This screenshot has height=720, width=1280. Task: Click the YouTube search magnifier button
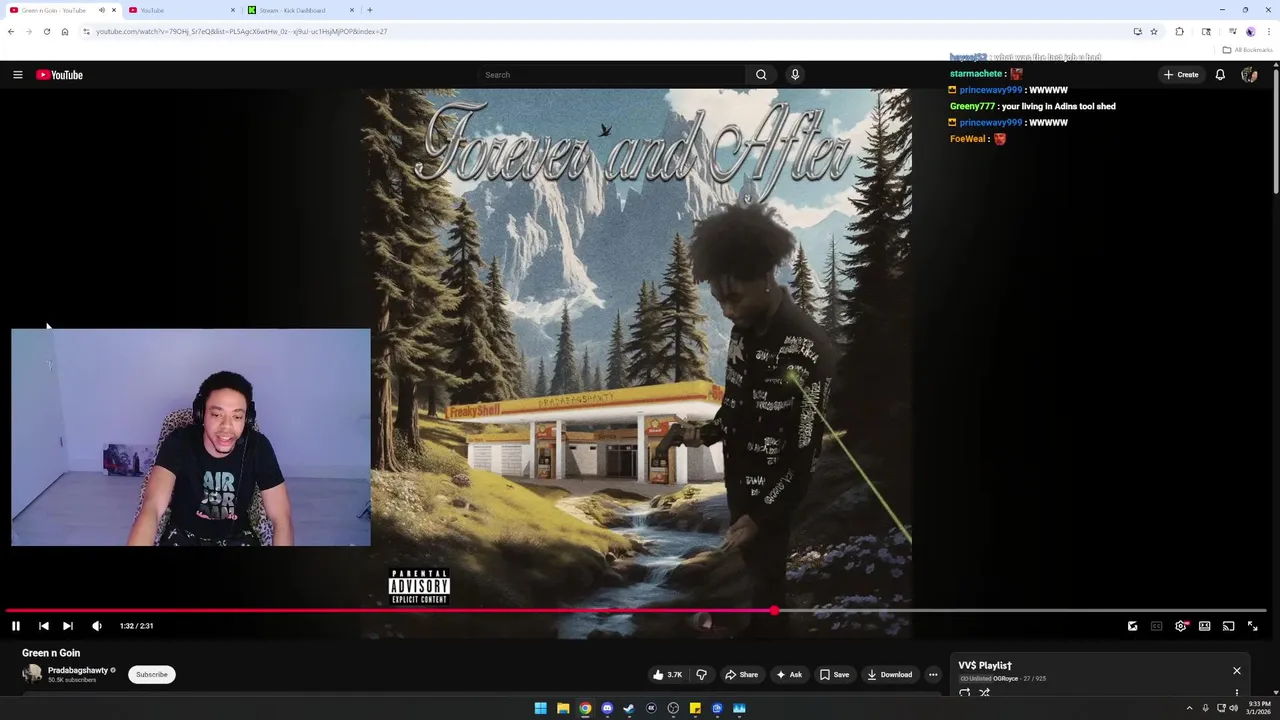761,75
